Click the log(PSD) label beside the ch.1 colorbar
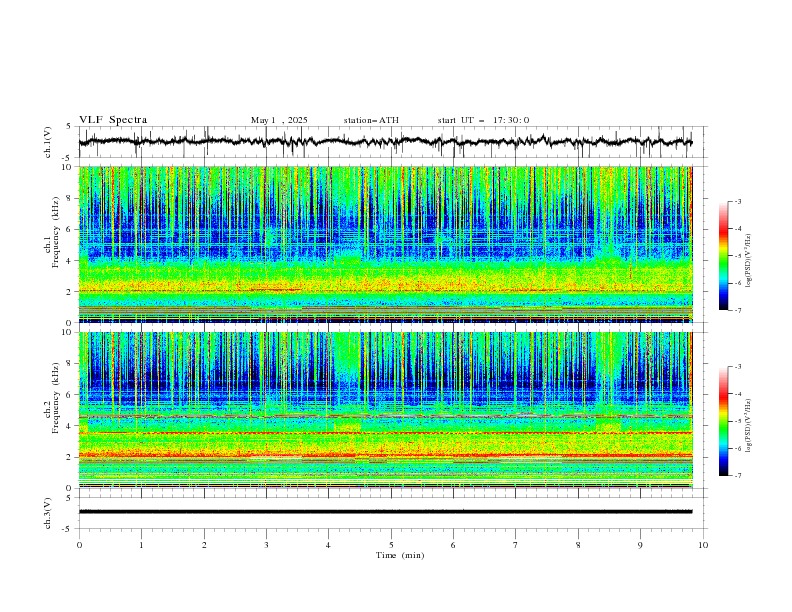The image size is (792, 612). 749,261
